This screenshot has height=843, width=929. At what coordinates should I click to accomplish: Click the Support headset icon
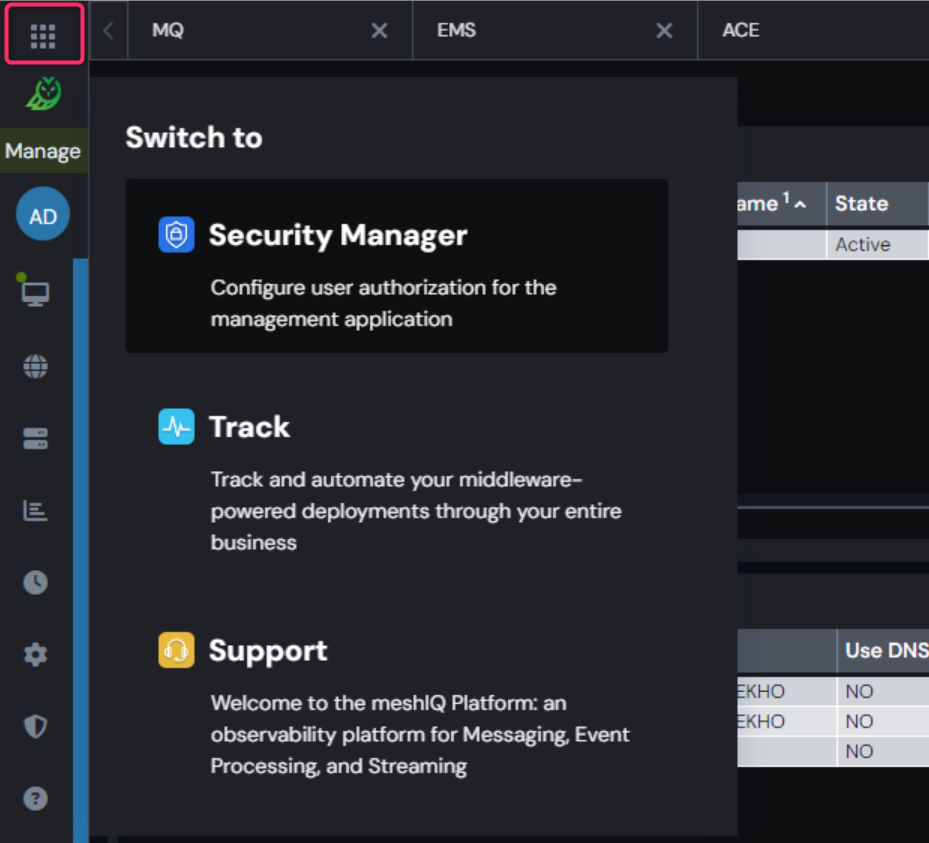click(176, 650)
